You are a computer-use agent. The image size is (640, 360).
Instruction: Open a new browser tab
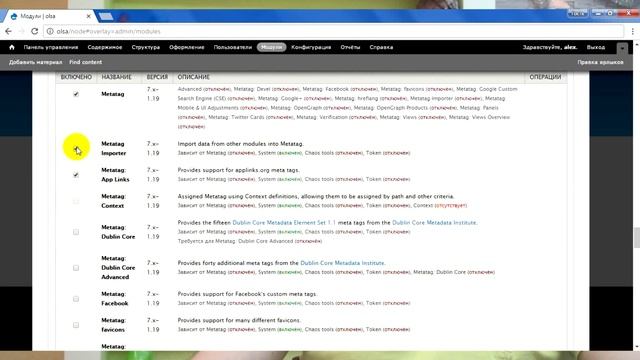click(106, 16)
